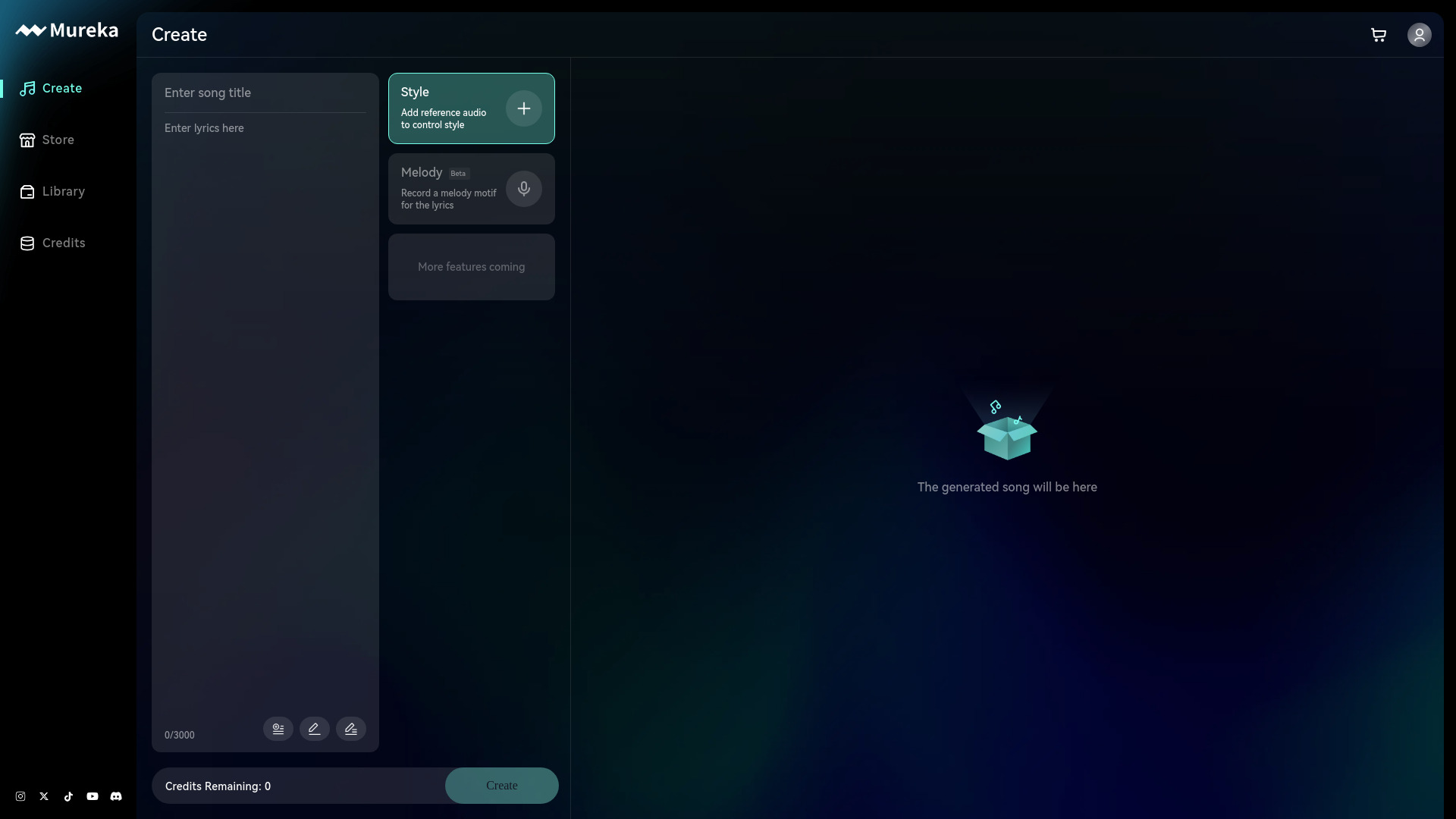Click the Mureka logo icon top left

pyautogui.click(x=29, y=30)
